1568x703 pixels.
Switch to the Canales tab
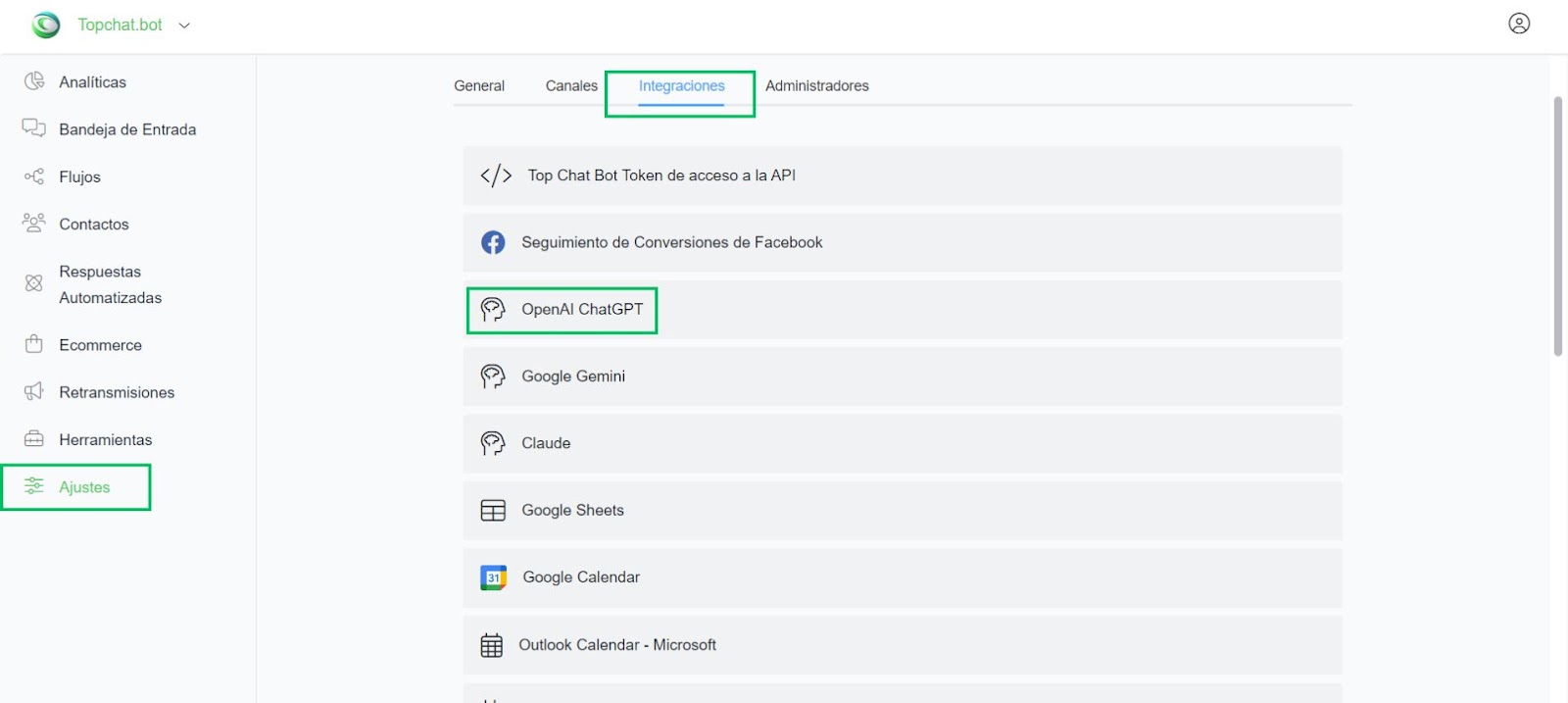[571, 85]
